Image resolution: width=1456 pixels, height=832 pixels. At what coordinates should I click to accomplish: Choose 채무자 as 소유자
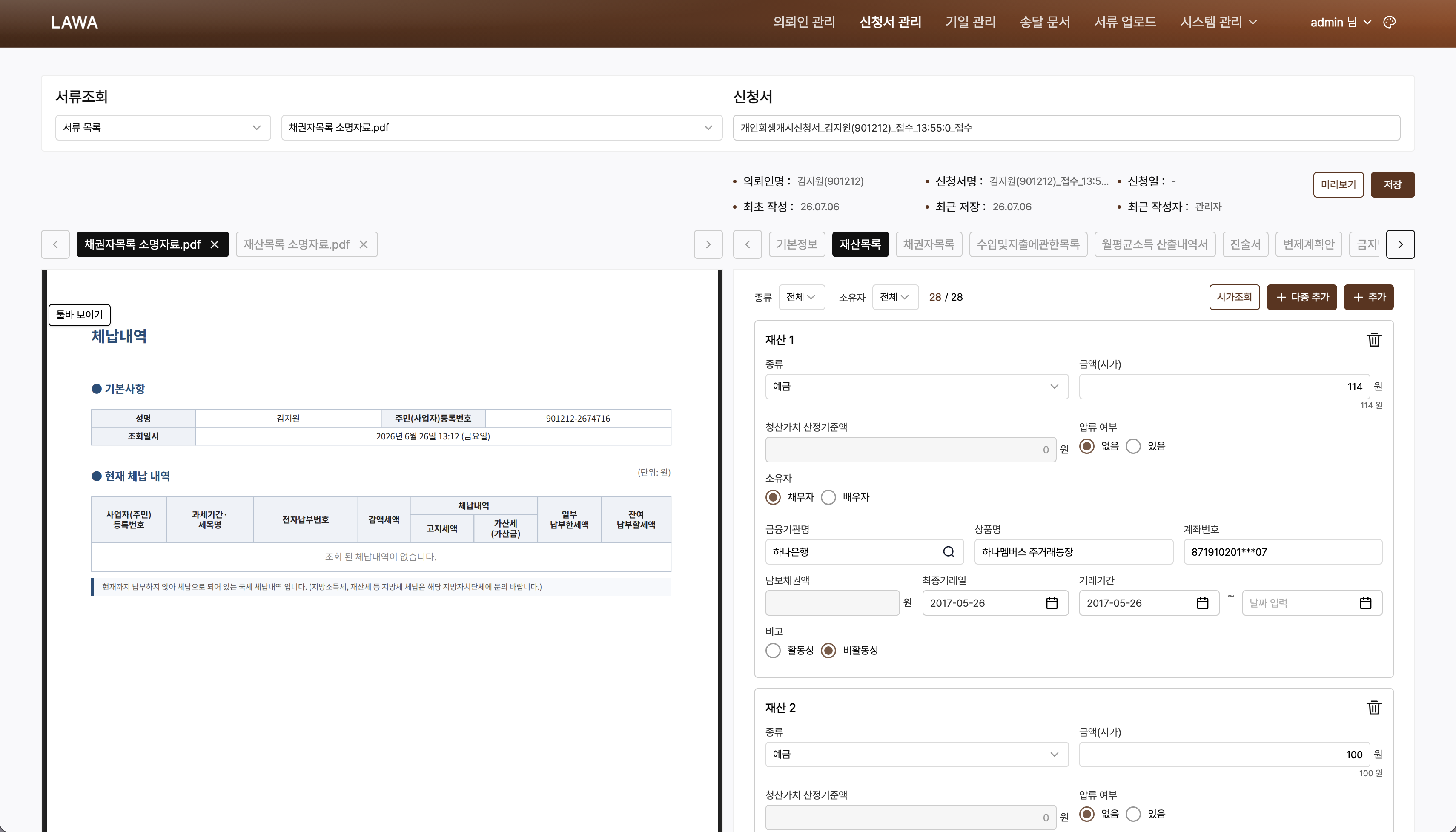(x=773, y=497)
